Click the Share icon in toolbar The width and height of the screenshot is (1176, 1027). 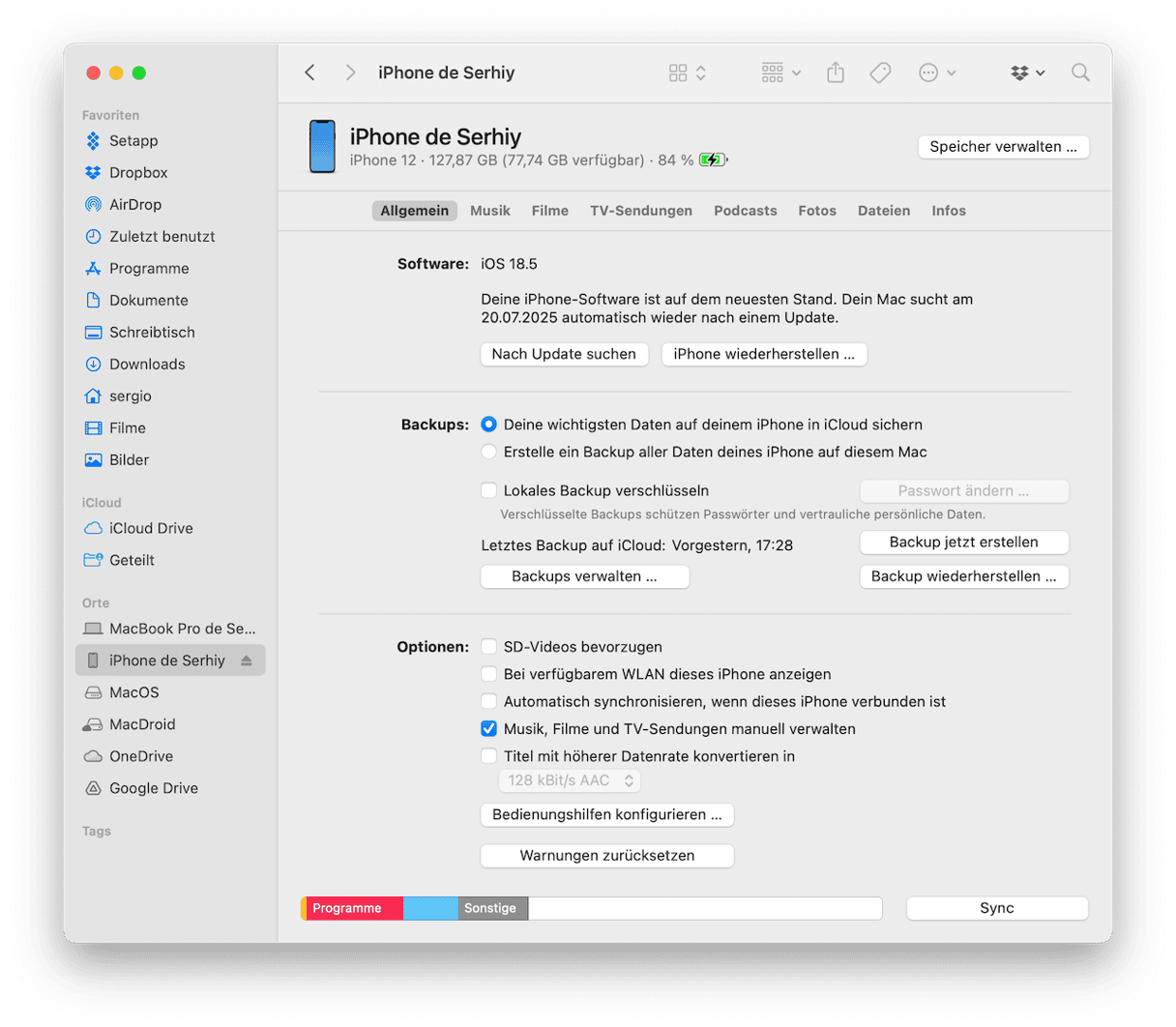coord(836,73)
